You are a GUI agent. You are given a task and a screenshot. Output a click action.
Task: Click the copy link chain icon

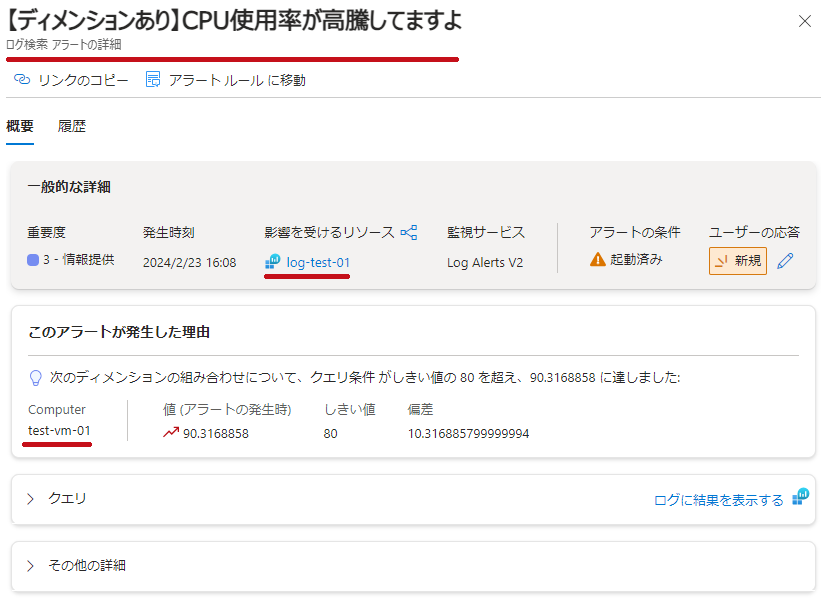pyautogui.click(x=22, y=80)
